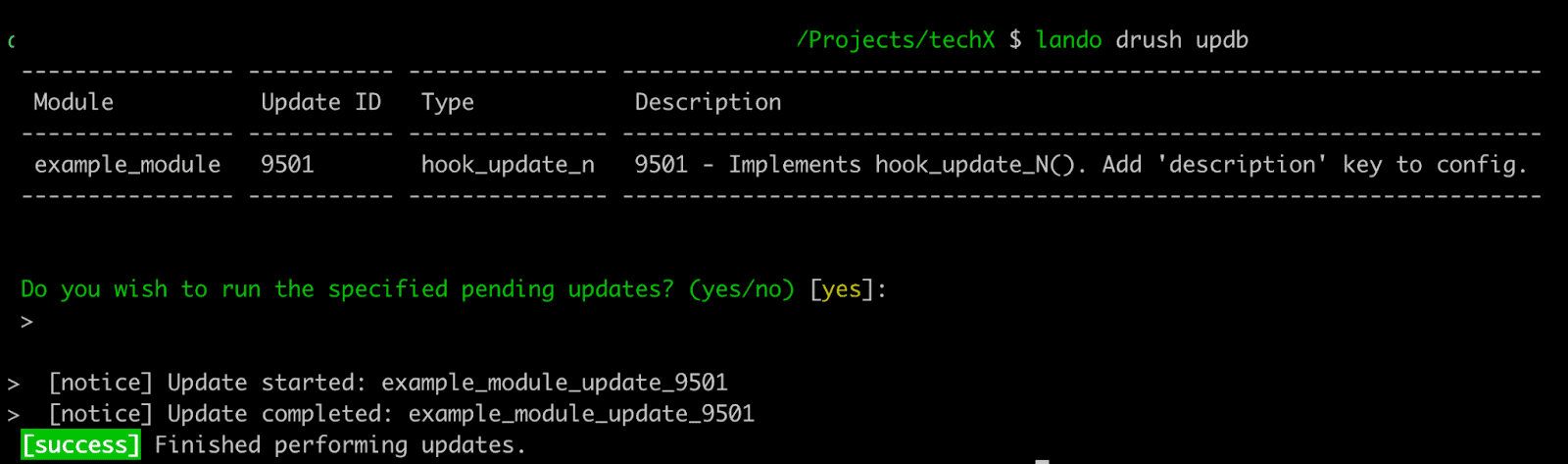Click the 'updb' argument in the command line

1221,40
